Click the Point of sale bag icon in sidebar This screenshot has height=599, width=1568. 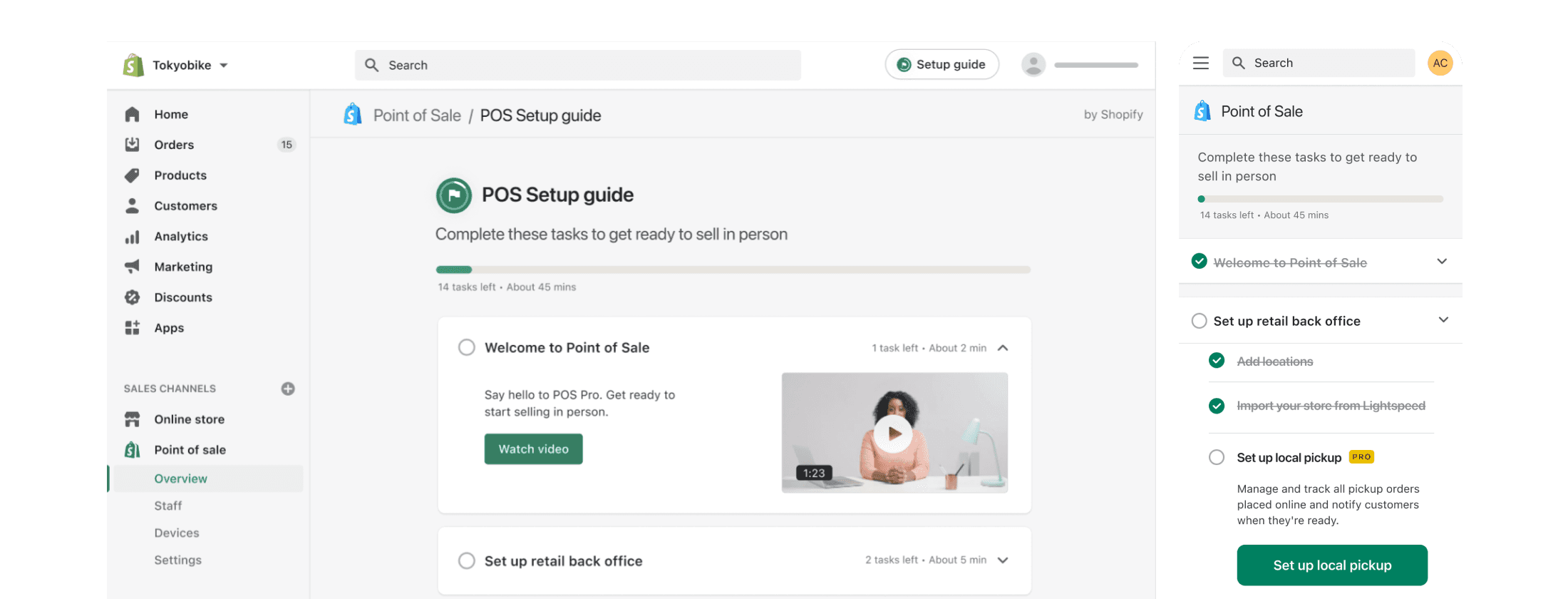[132, 450]
